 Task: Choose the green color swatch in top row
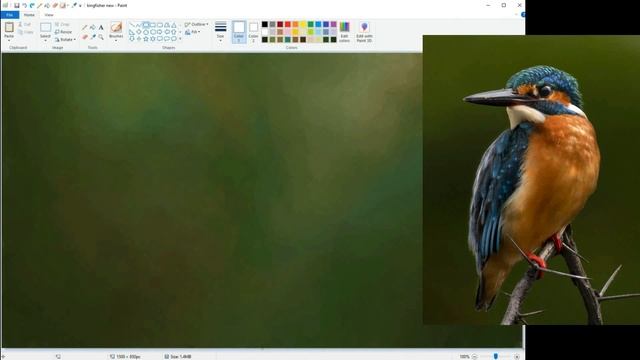[x=311, y=24]
